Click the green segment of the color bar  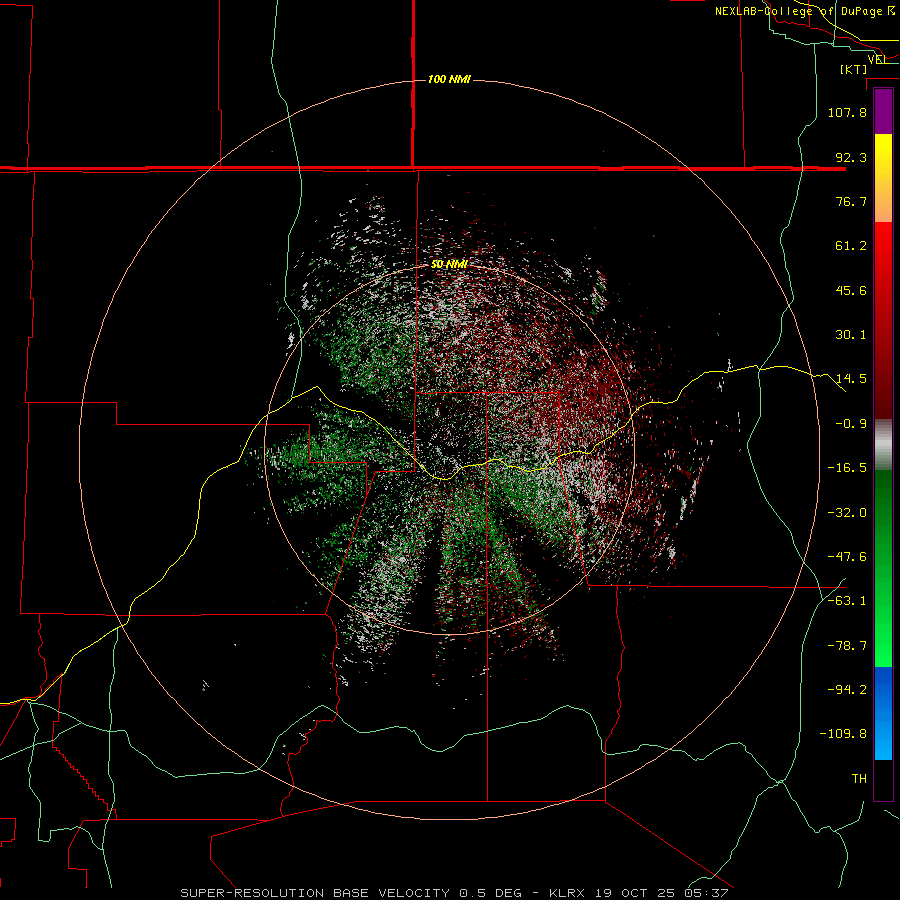tap(883, 568)
